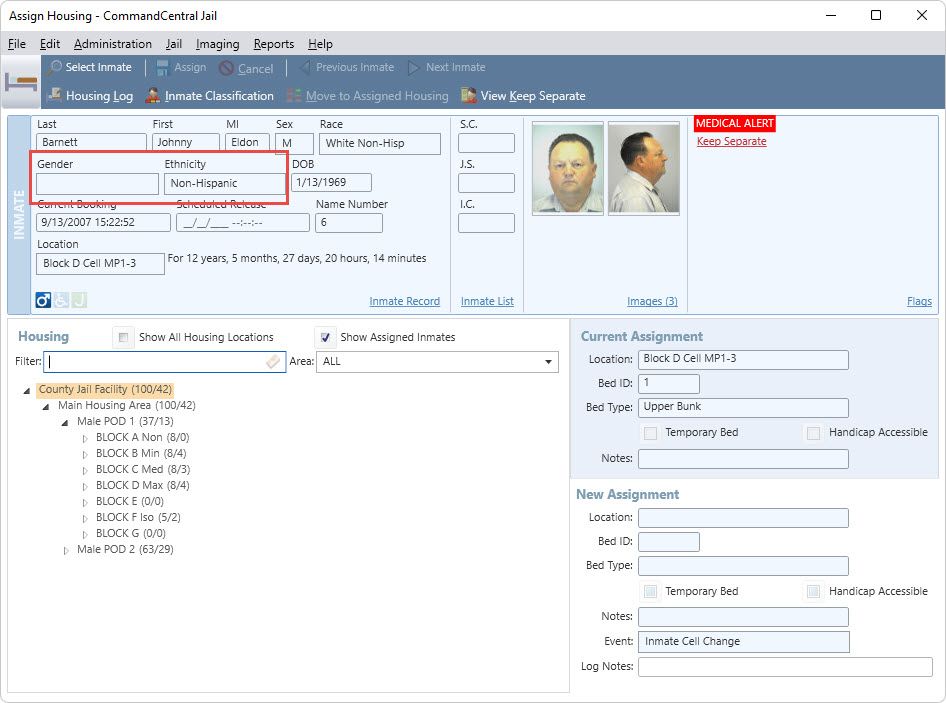This screenshot has height=703, width=946.
Task: Click into the Log Notes field
Action: [785, 667]
